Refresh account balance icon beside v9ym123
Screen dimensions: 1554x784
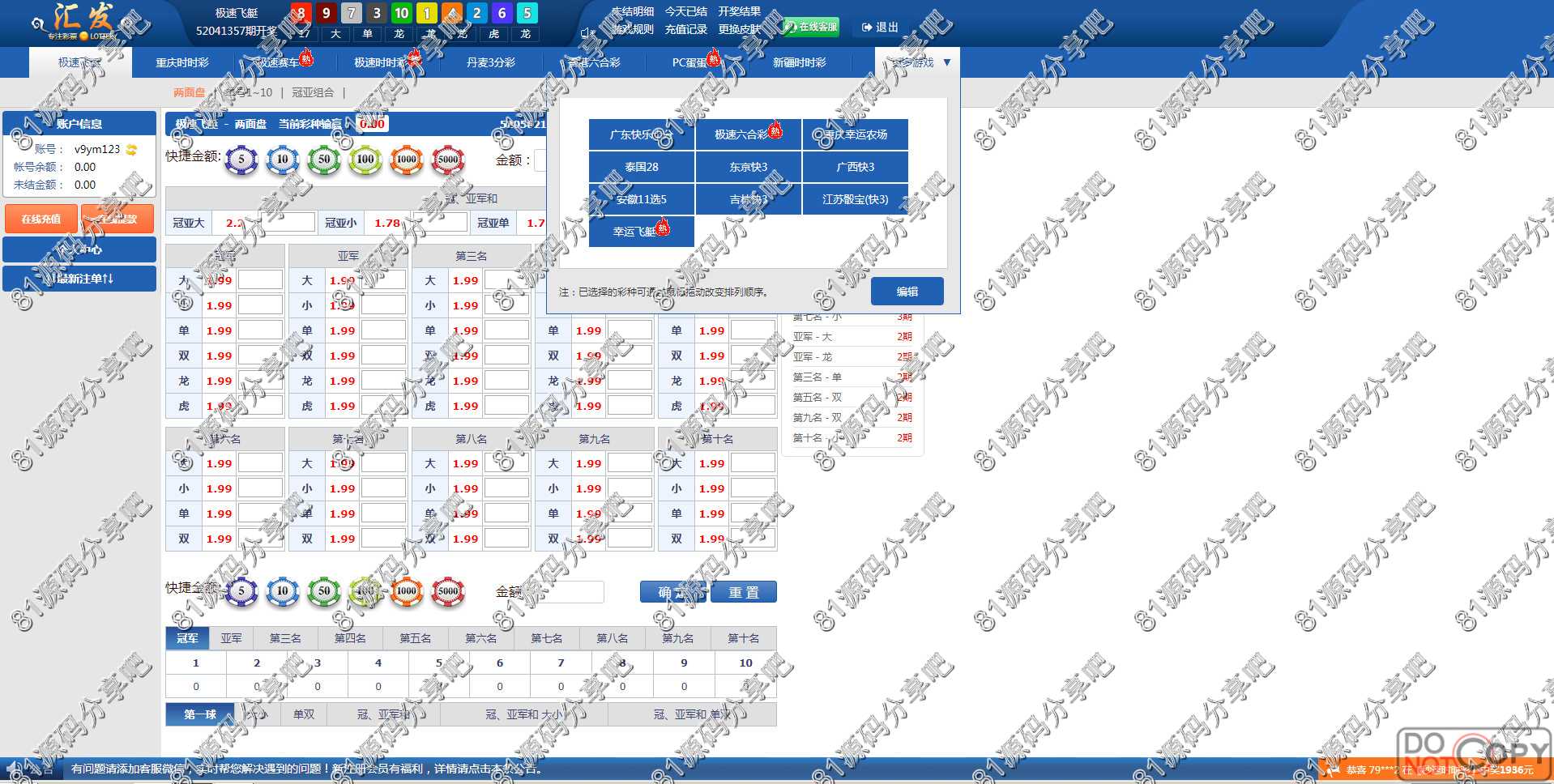[x=131, y=150]
